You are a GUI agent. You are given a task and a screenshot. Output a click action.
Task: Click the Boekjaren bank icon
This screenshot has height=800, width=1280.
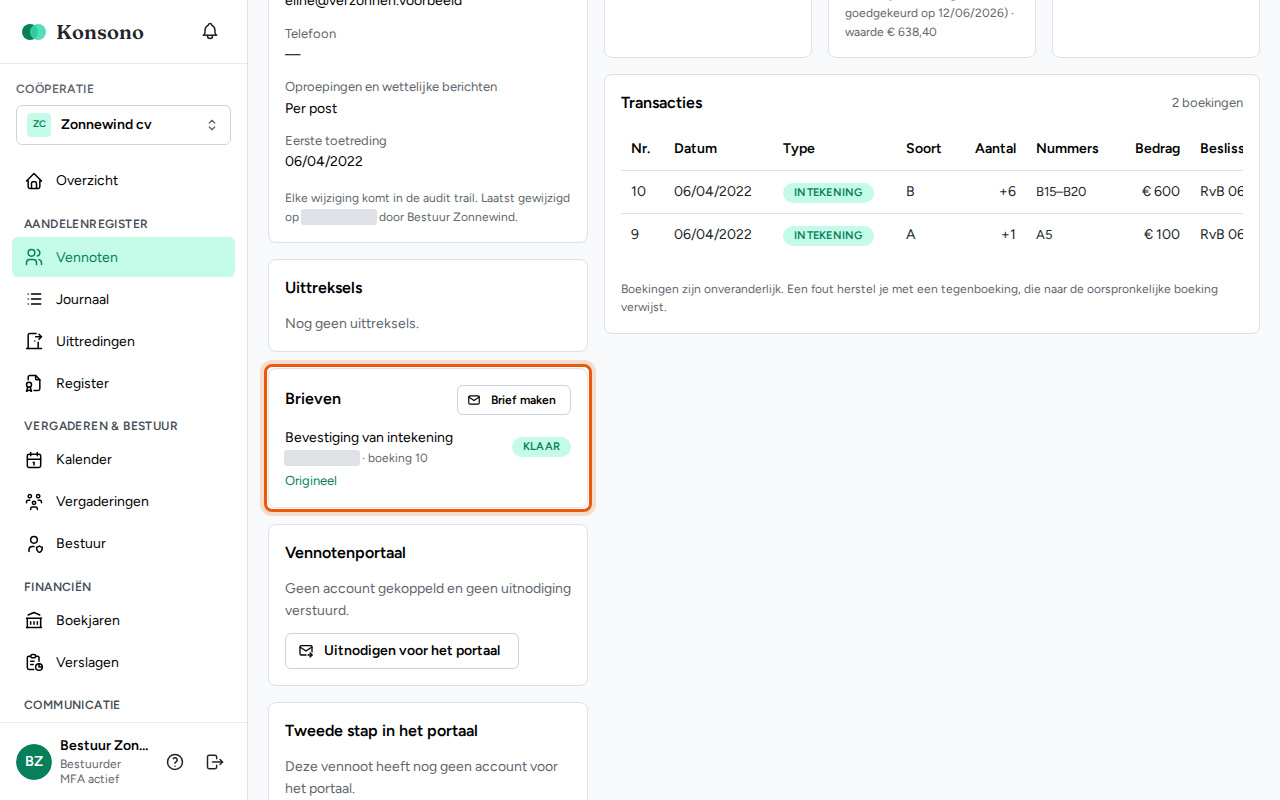tap(35, 621)
